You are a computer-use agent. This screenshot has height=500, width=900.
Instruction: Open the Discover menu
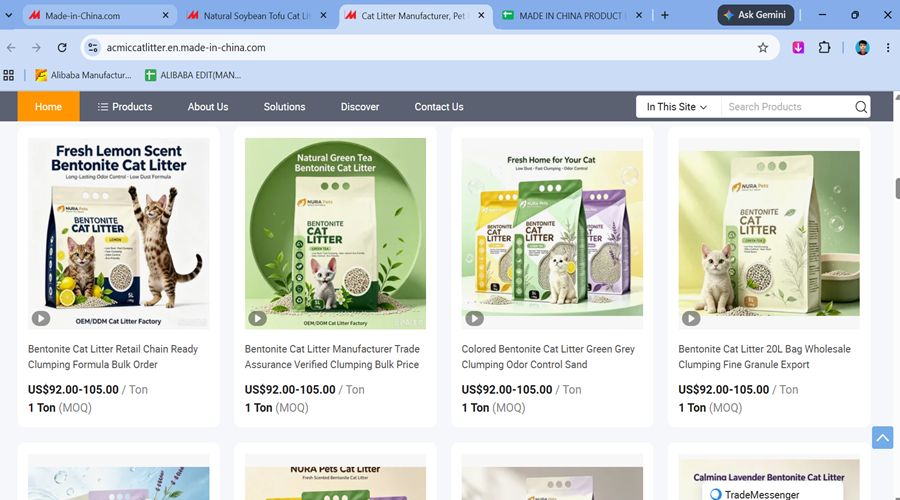pos(360,107)
